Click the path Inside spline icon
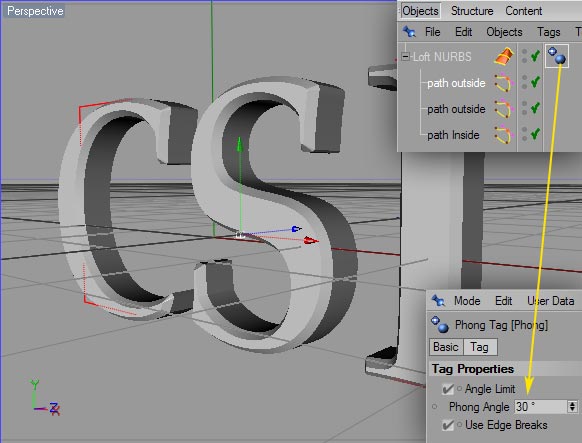582x443 pixels. [503, 135]
